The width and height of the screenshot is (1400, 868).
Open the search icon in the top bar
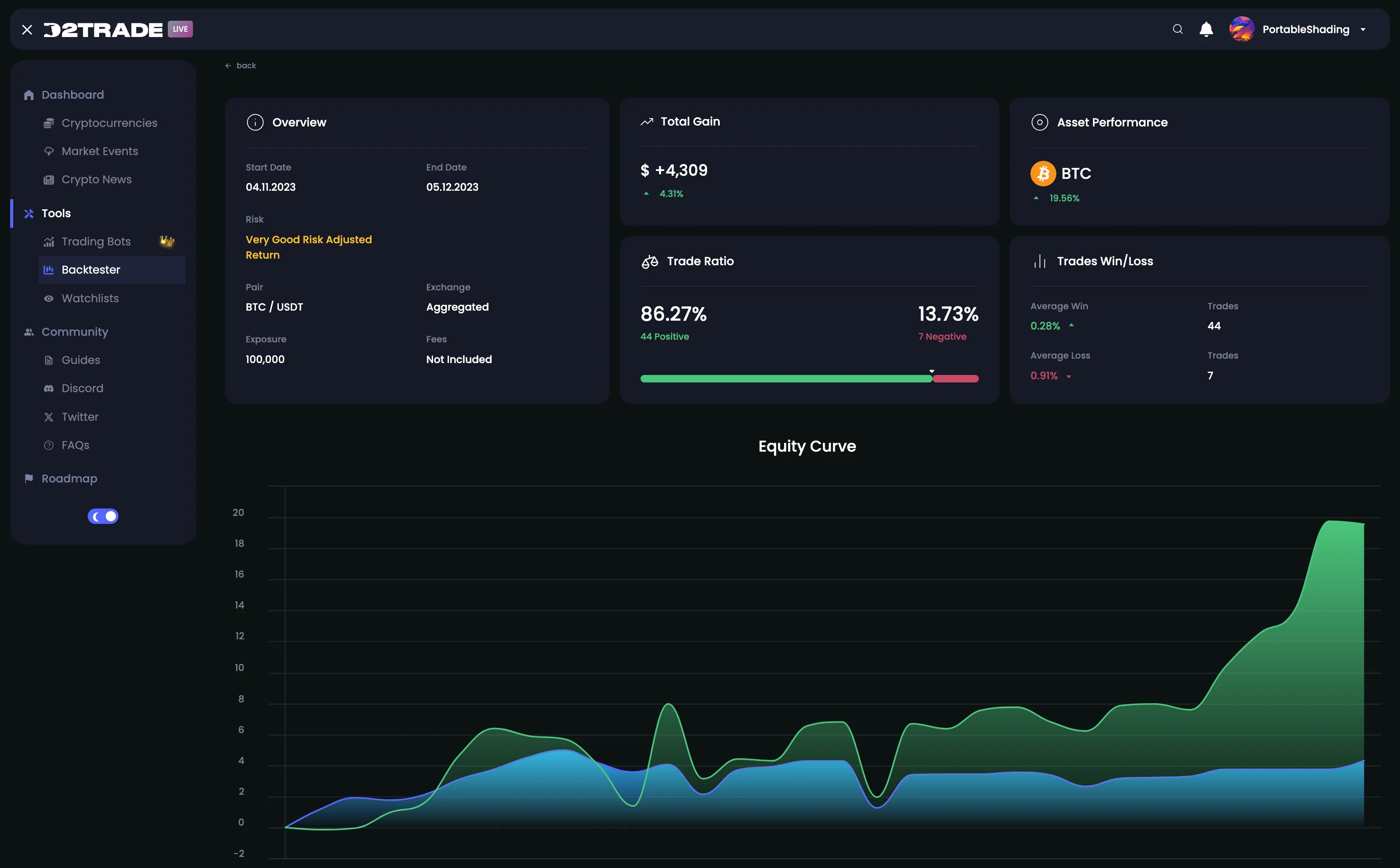(x=1178, y=29)
